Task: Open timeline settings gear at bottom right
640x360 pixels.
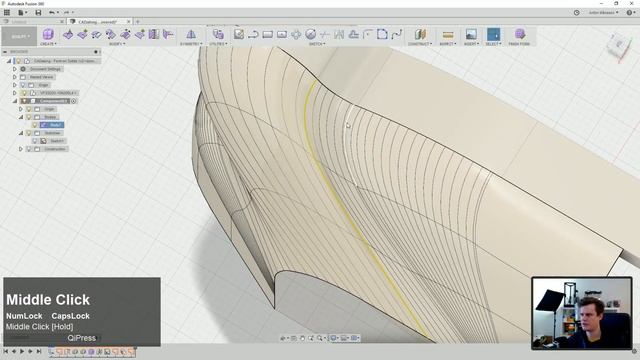Action: [x=635, y=351]
